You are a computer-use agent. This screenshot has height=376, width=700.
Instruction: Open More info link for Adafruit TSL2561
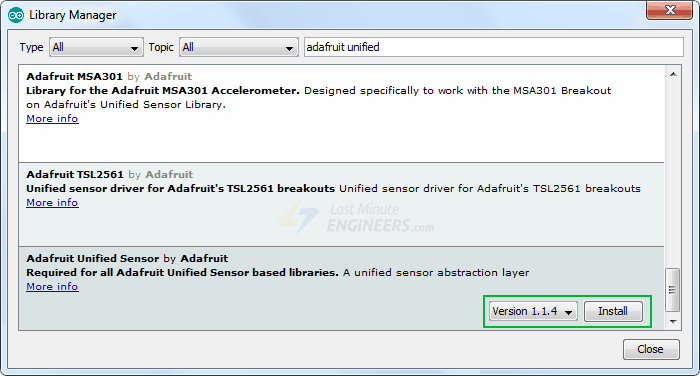pyautogui.click(x=52, y=203)
